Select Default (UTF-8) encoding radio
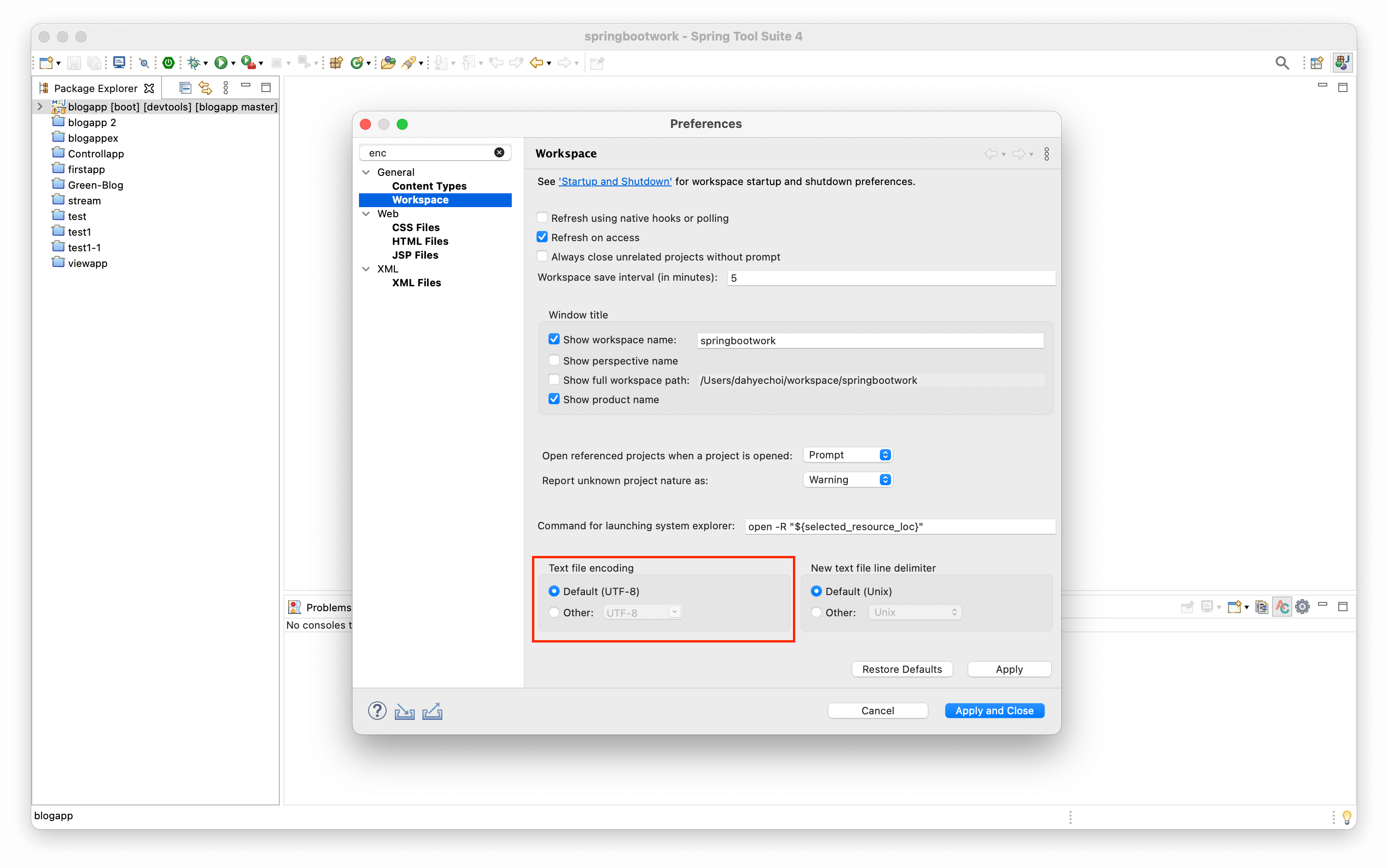This screenshot has width=1388, height=868. [554, 591]
